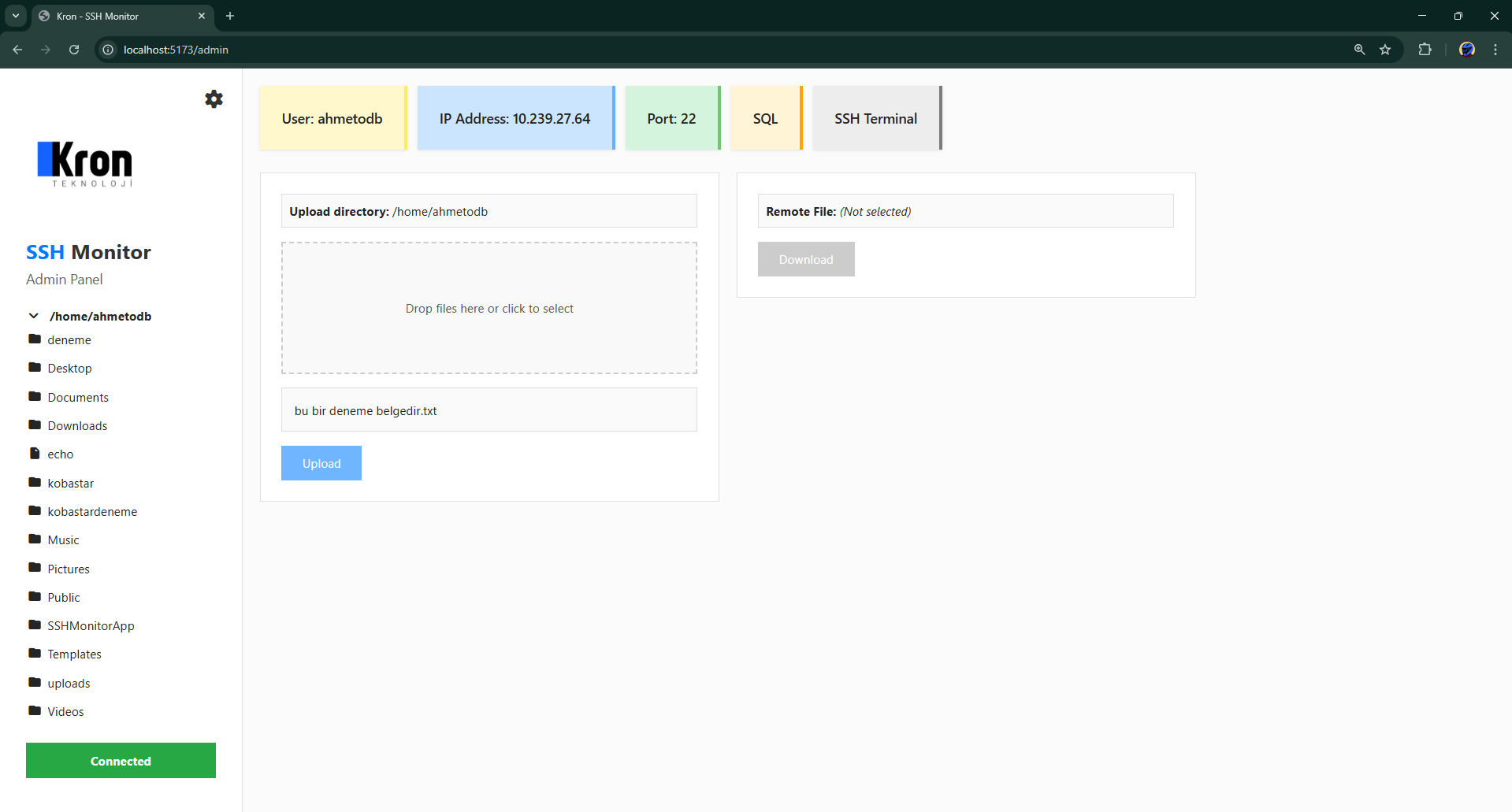Screen dimensions: 1512x812
Task: Select the Downloads folder icon
Action: tap(35, 425)
